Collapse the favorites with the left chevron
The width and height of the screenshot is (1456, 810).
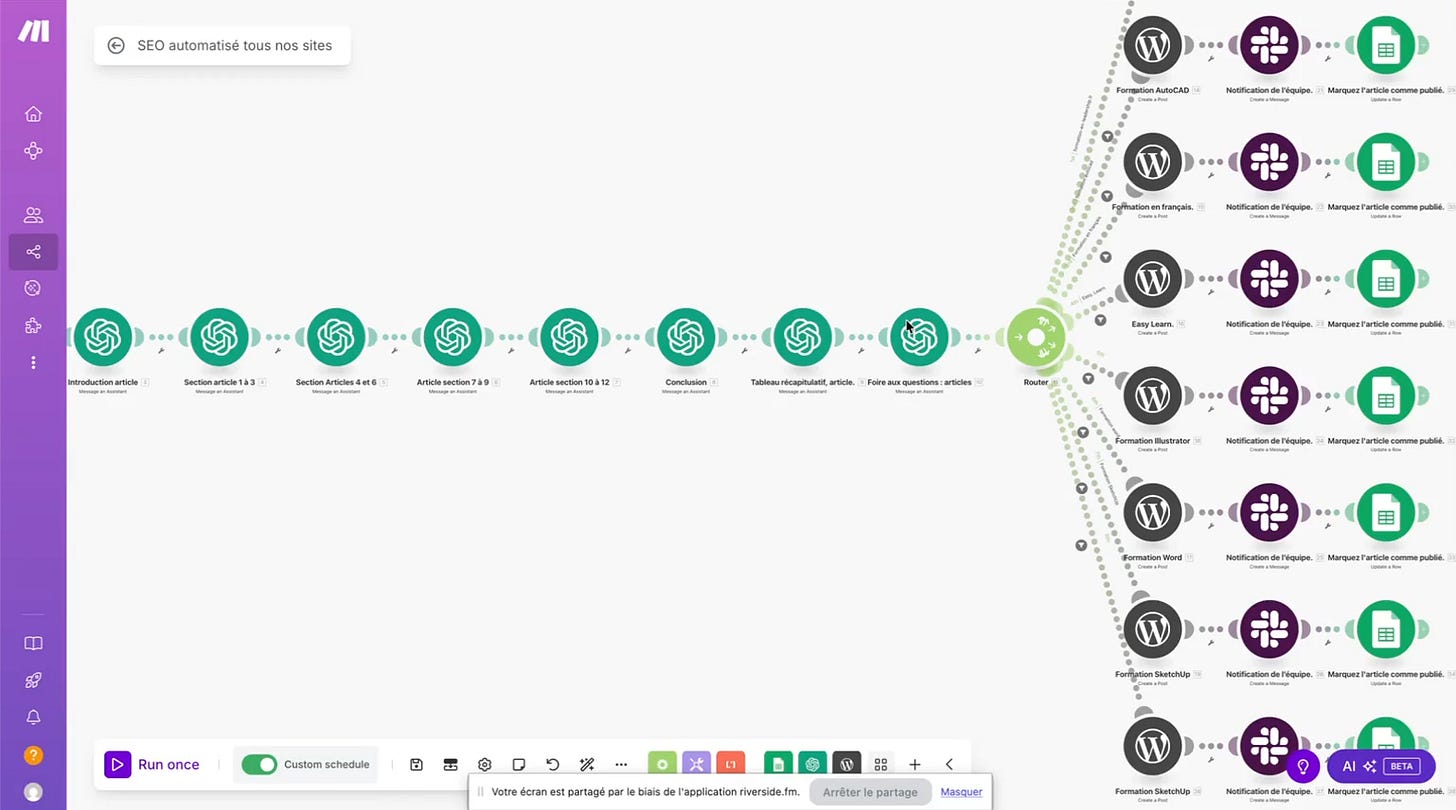point(949,764)
